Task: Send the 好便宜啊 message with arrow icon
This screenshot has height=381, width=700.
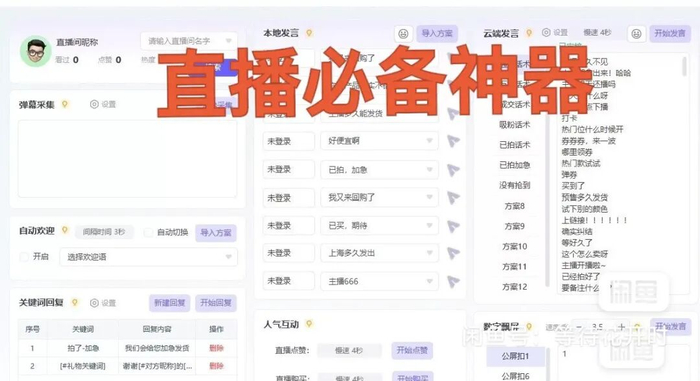Action: (453, 141)
